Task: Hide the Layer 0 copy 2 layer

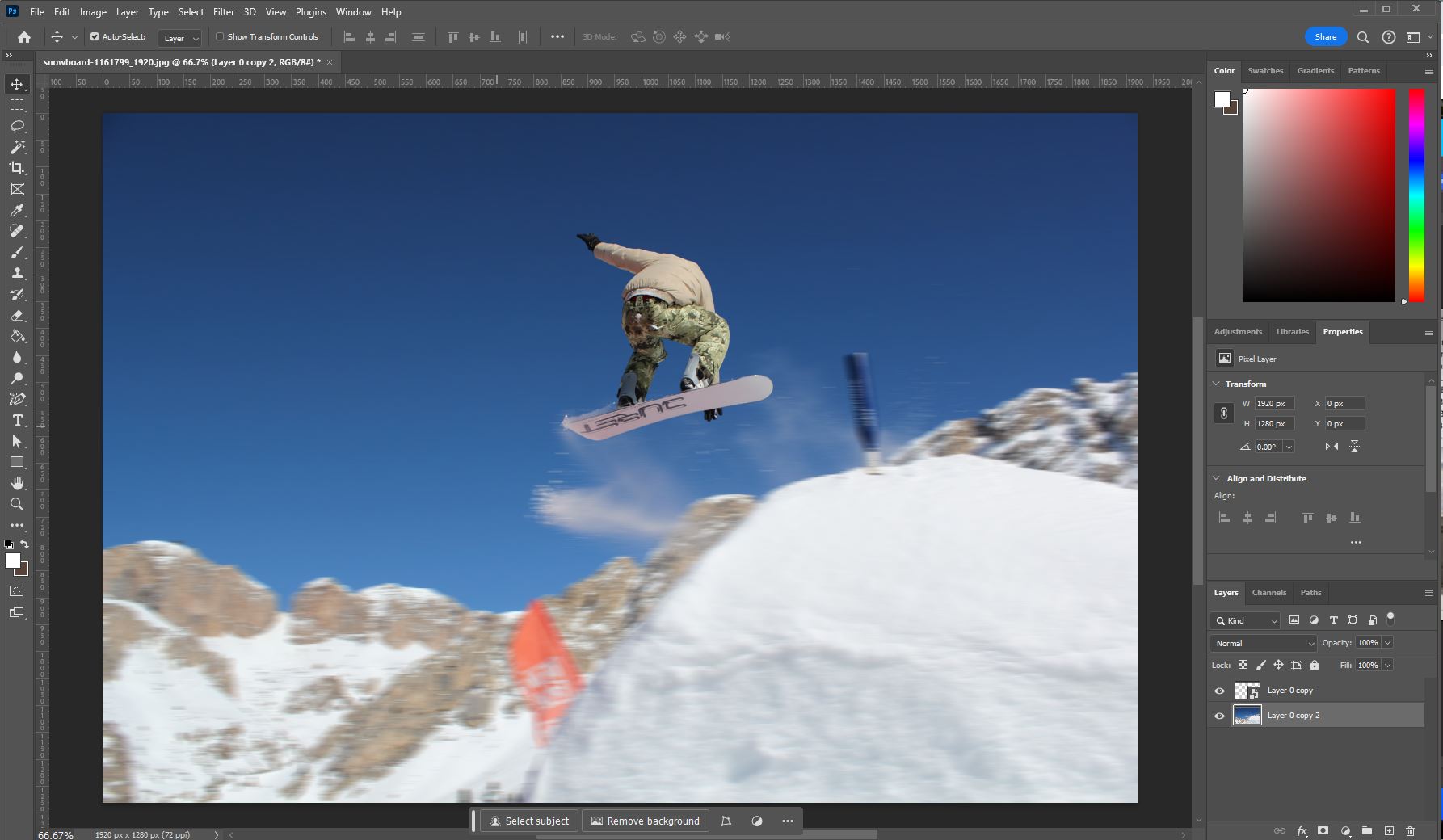Action: pos(1220,716)
